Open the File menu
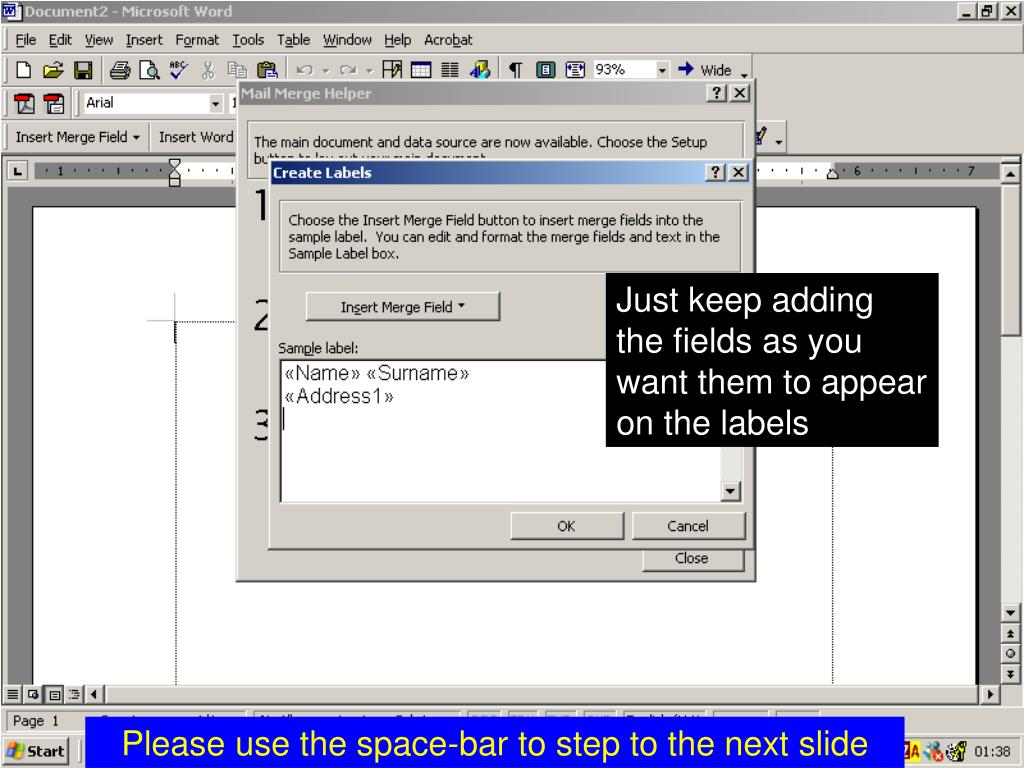1024x768 pixels. [x=25, y=40]
